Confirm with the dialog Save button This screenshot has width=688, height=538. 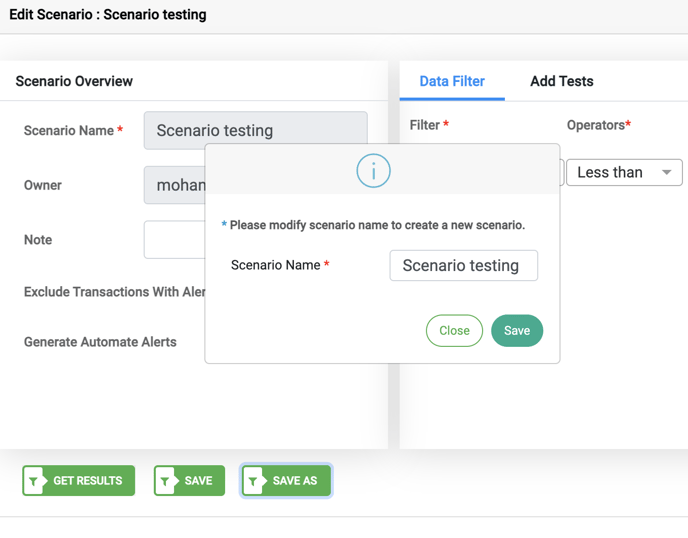(x=517, y=330)
